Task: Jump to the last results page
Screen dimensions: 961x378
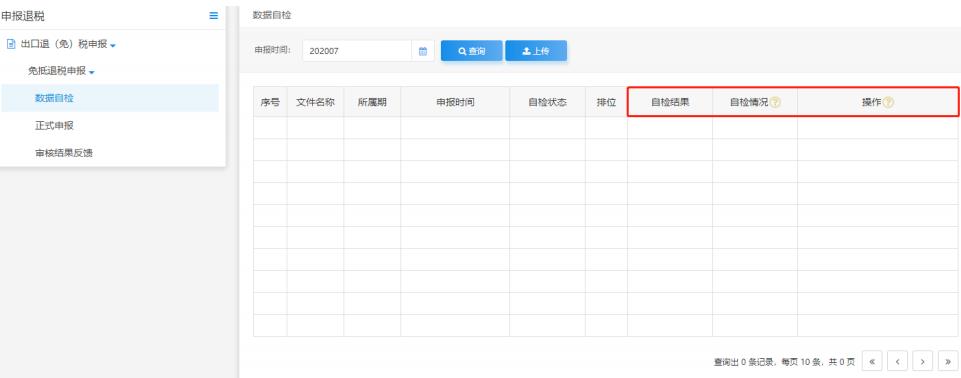Action: coord(948,361)
